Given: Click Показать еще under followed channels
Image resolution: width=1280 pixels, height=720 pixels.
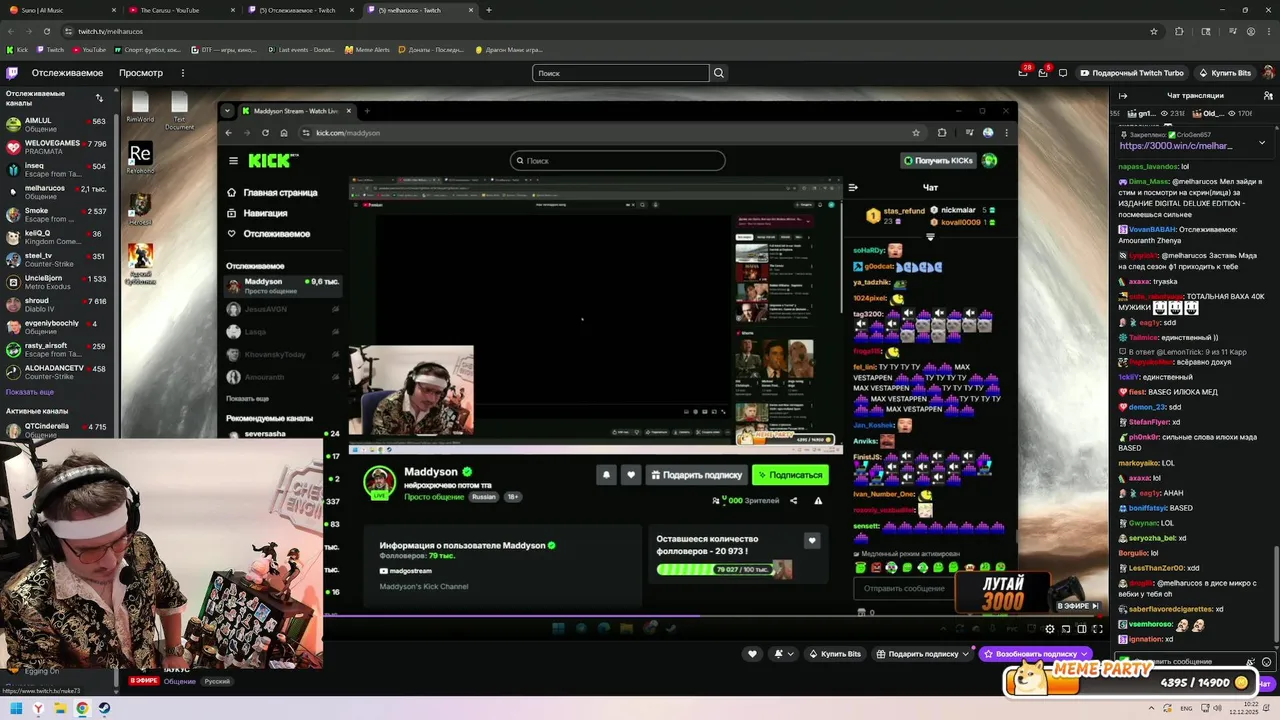Looking at the screenshot, I should [30, 392].
